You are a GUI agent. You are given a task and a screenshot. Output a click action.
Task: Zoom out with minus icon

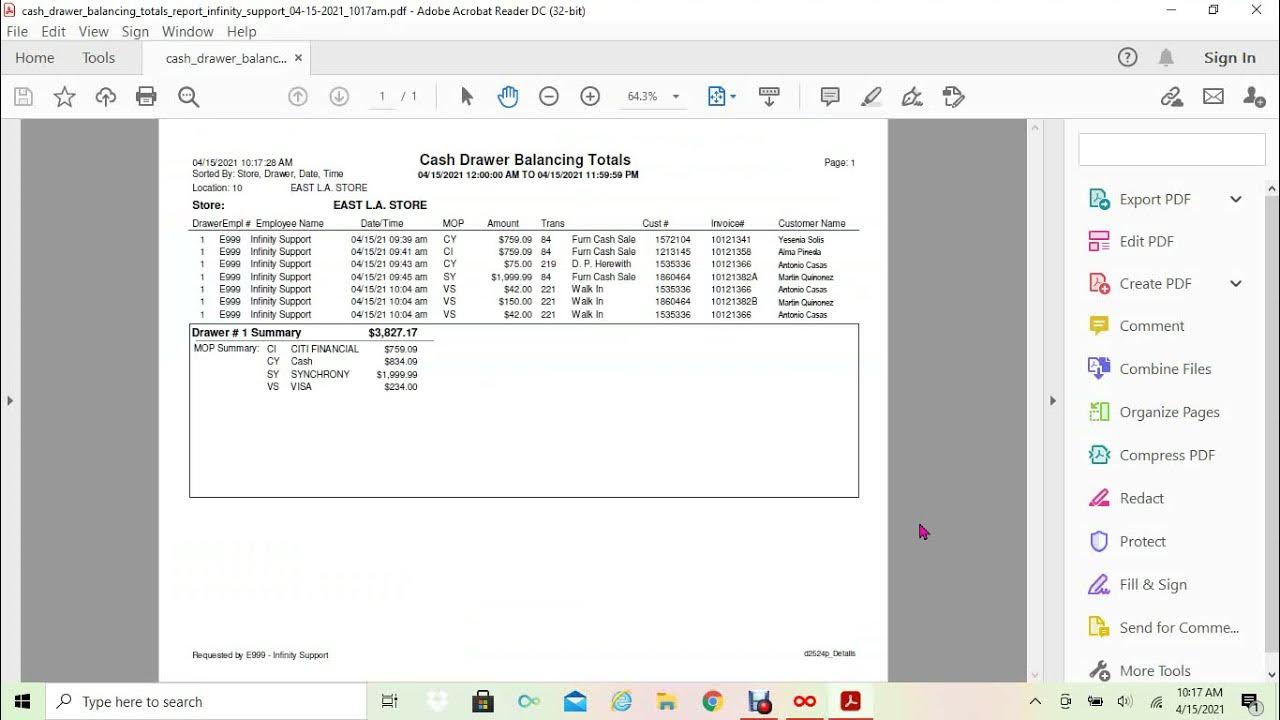[549, 97]
